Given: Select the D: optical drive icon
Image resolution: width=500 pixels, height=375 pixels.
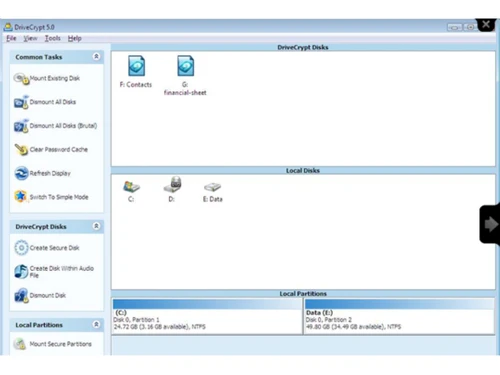Looking at the screenshot, I should point(173,185).
